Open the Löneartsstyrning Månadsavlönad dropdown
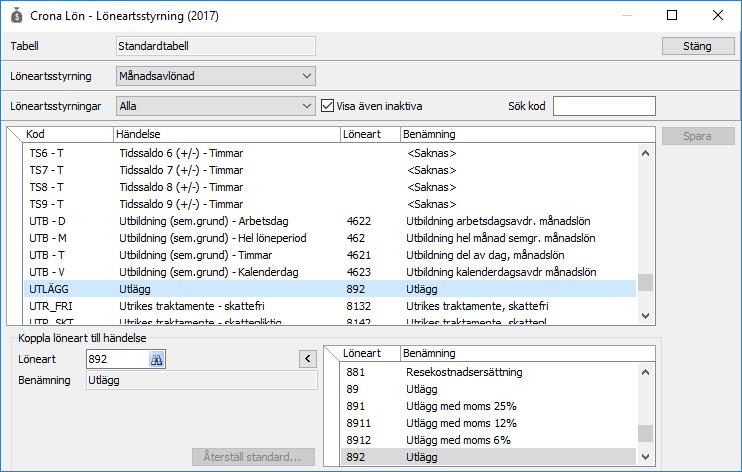Viewport: 742px width, 472px height. click(x=216, y=76)
